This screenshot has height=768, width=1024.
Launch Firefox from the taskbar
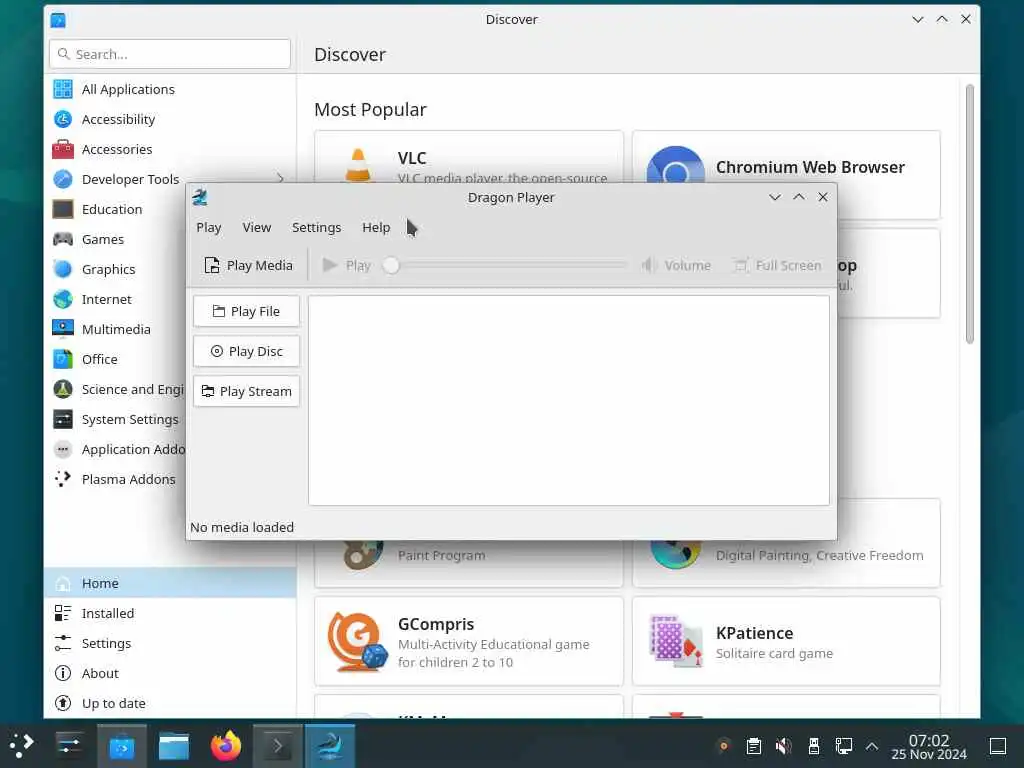pos(225,745)
